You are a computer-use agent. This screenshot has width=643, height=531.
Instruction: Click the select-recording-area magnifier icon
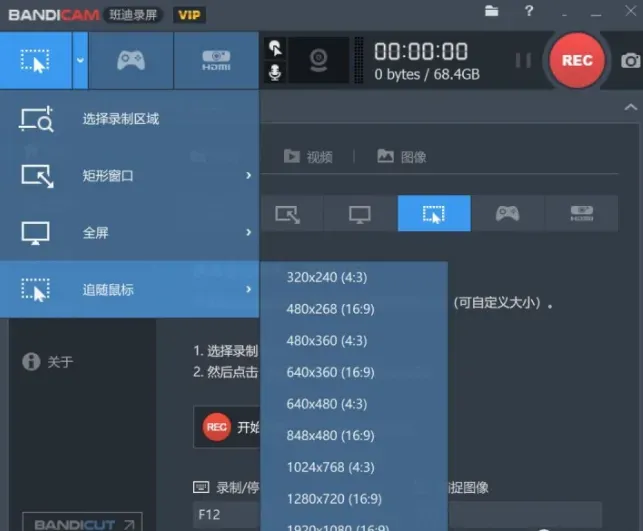[x=36, y=119]
